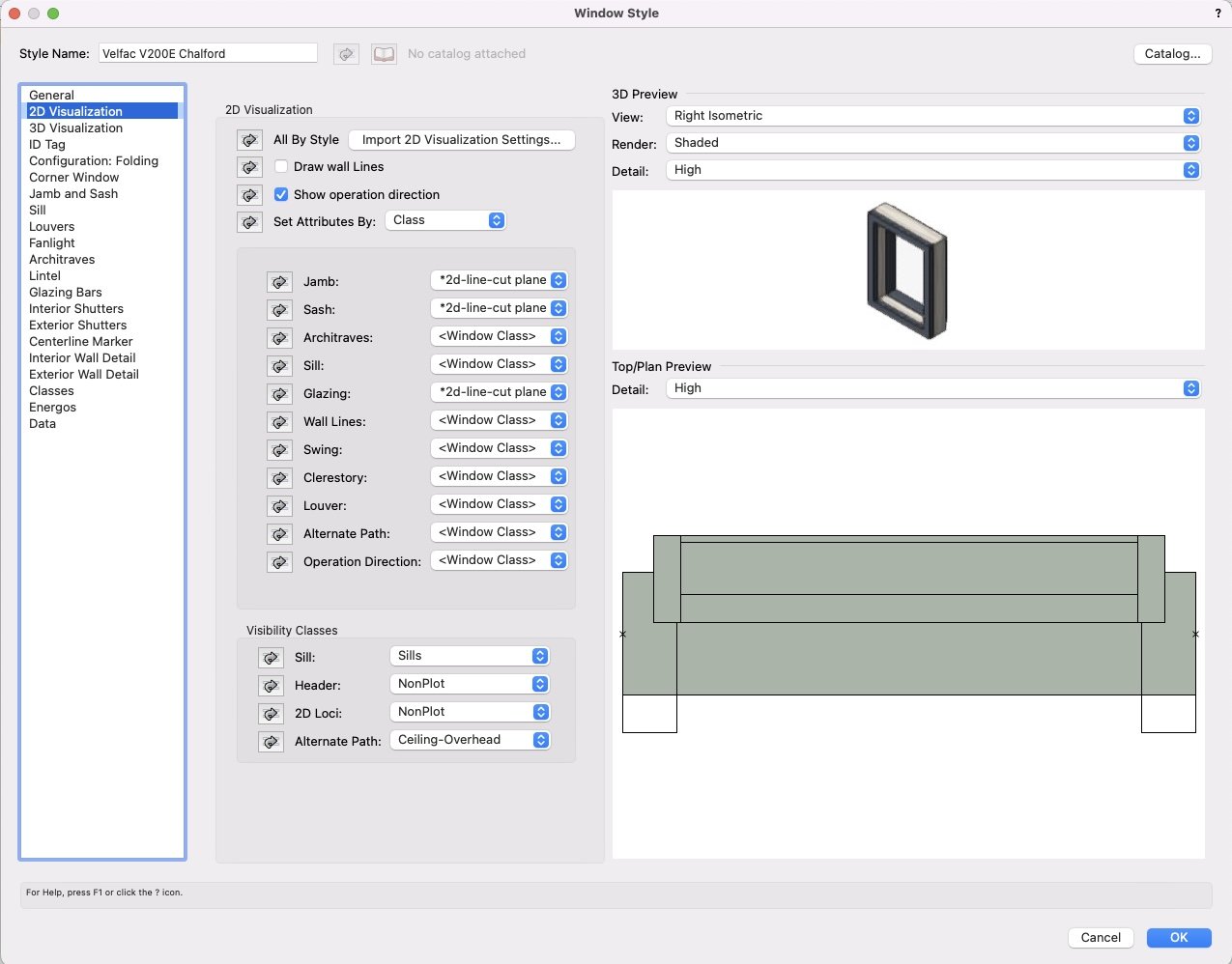
Task: Enable Draw wall Lines
Action: coord(280,166)
